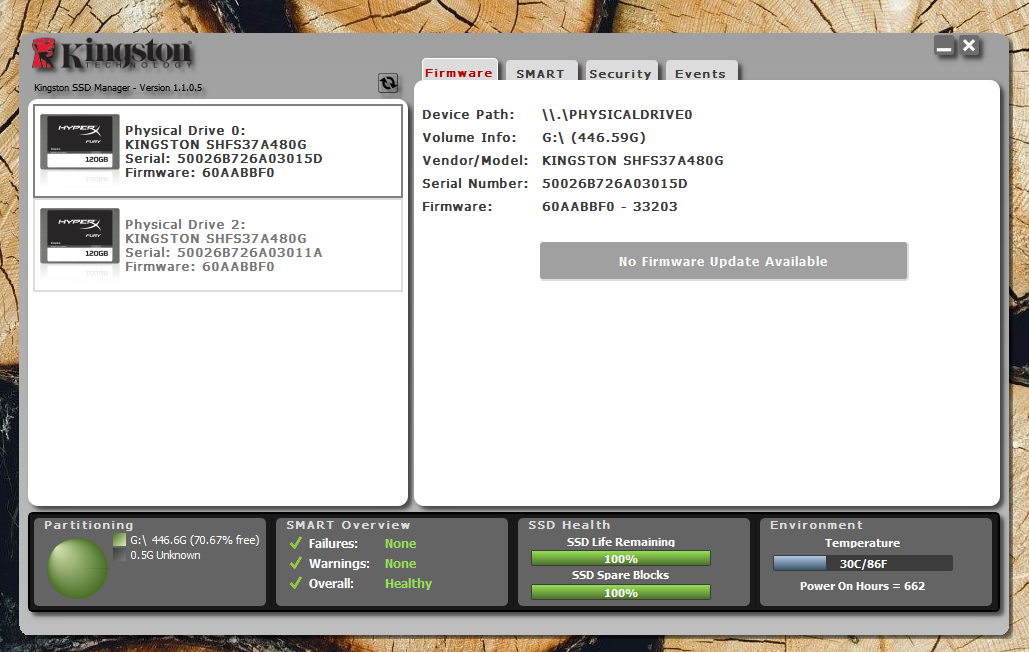Click the SSD Spare Blocks progress bar

pyautogui.click(x=621, y=592)
